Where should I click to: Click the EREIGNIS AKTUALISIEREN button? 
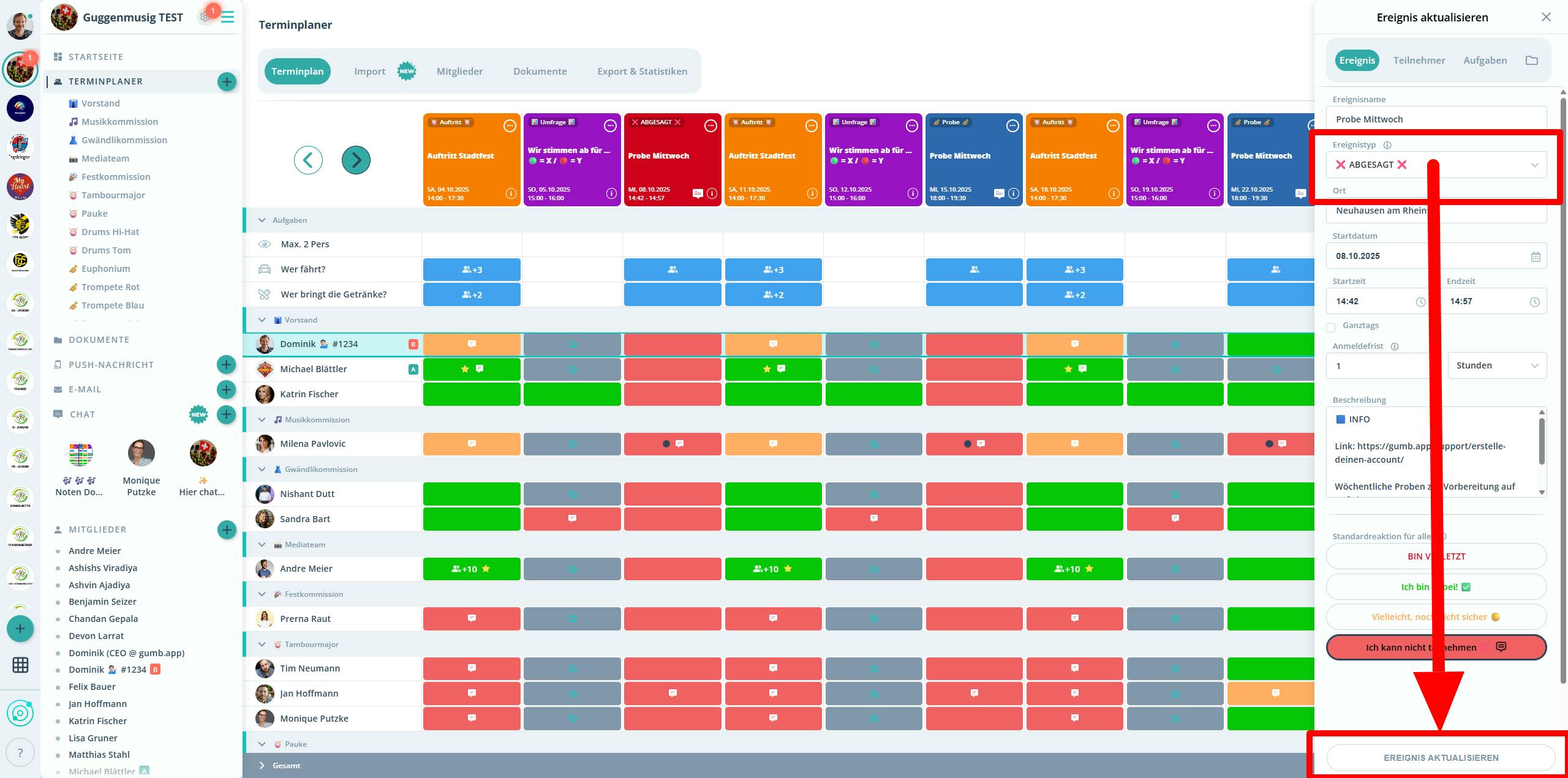(x=1441, y=757)
